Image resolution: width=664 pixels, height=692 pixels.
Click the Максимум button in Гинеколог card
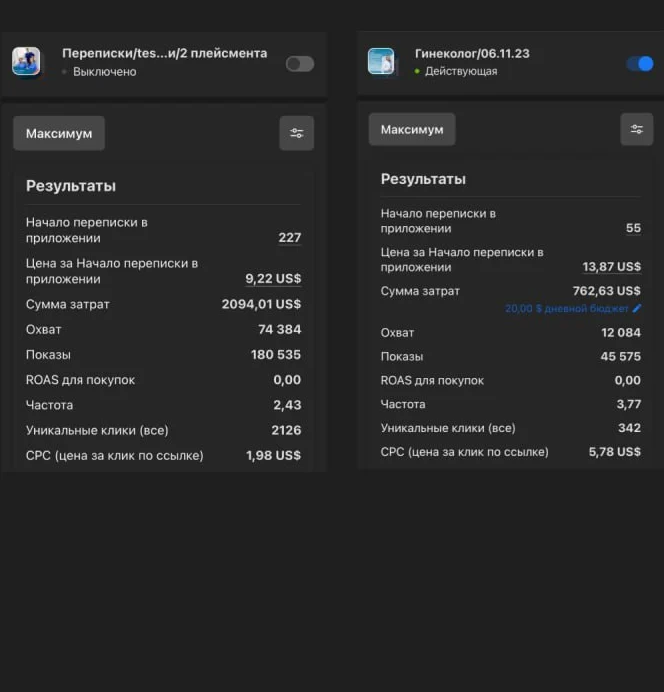pyautogui.click(x=412, y=129)
